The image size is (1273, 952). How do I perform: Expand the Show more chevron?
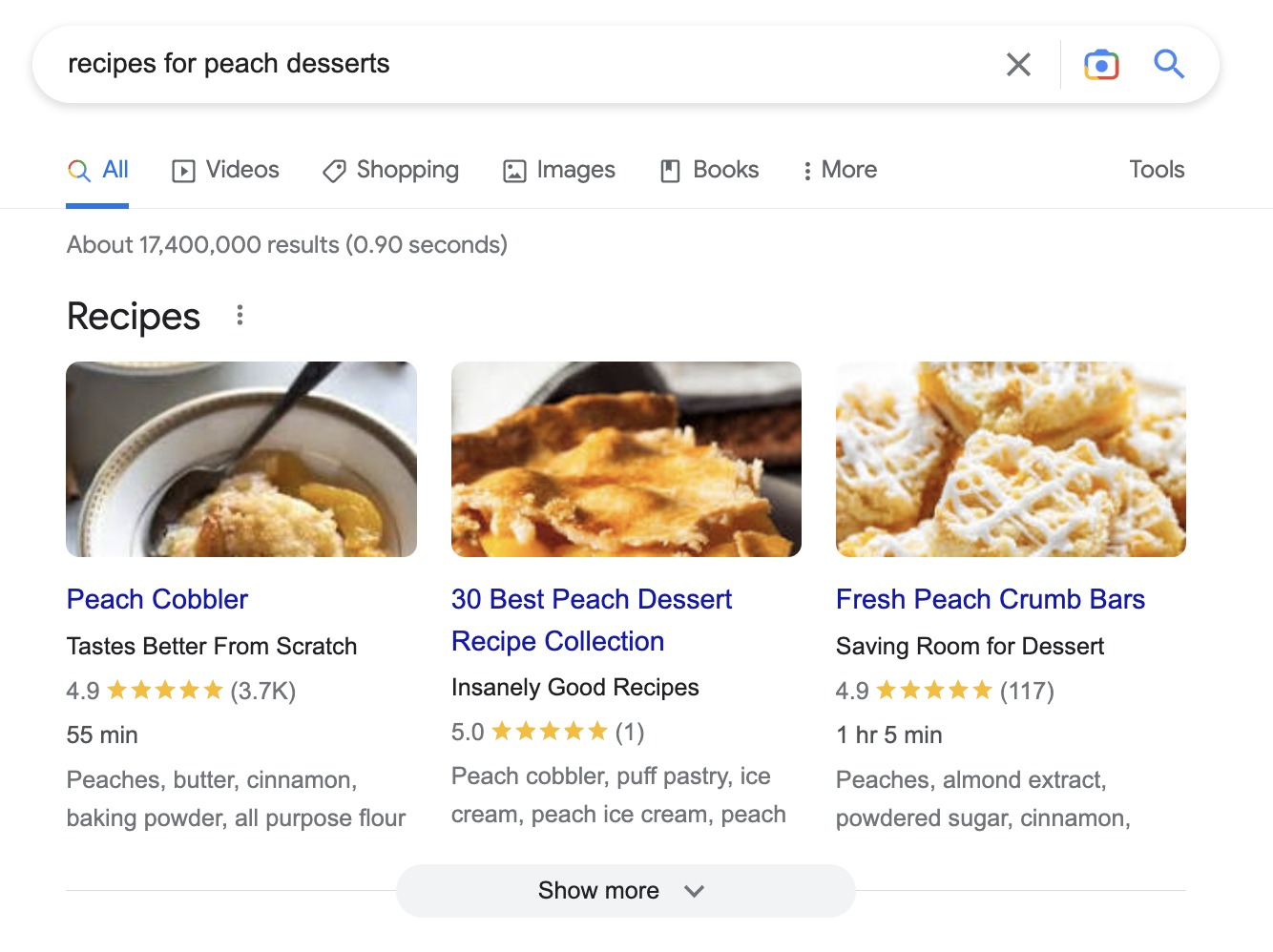coord(694,891)
